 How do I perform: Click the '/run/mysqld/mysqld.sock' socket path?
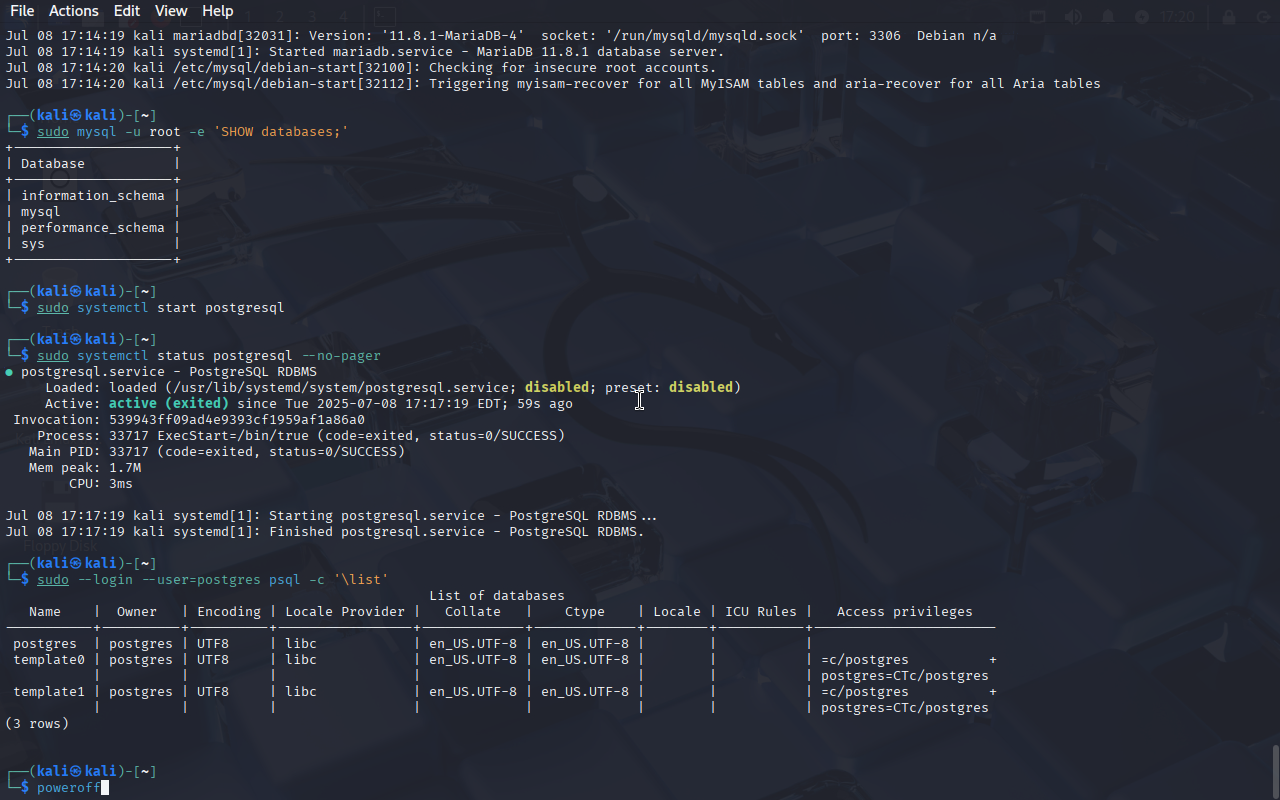pos(705,36)
